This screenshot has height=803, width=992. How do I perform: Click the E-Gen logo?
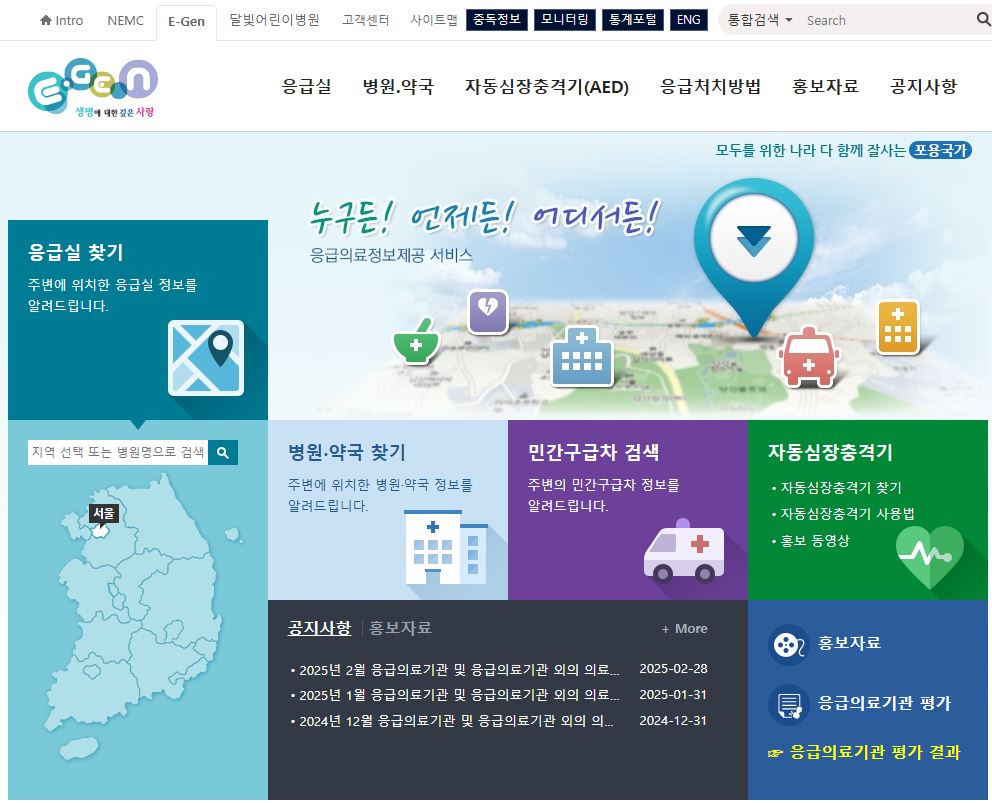pos(92,89)
